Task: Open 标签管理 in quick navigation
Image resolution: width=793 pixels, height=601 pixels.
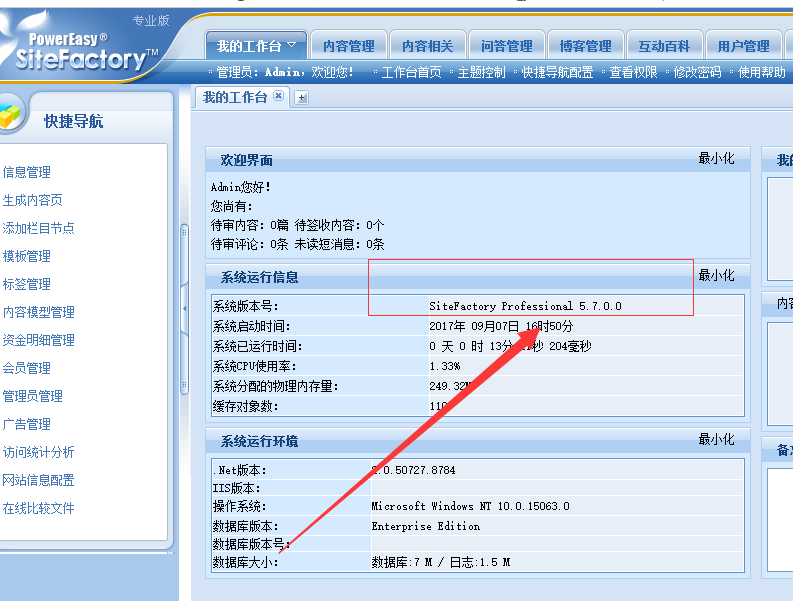Action: point(27,284)
